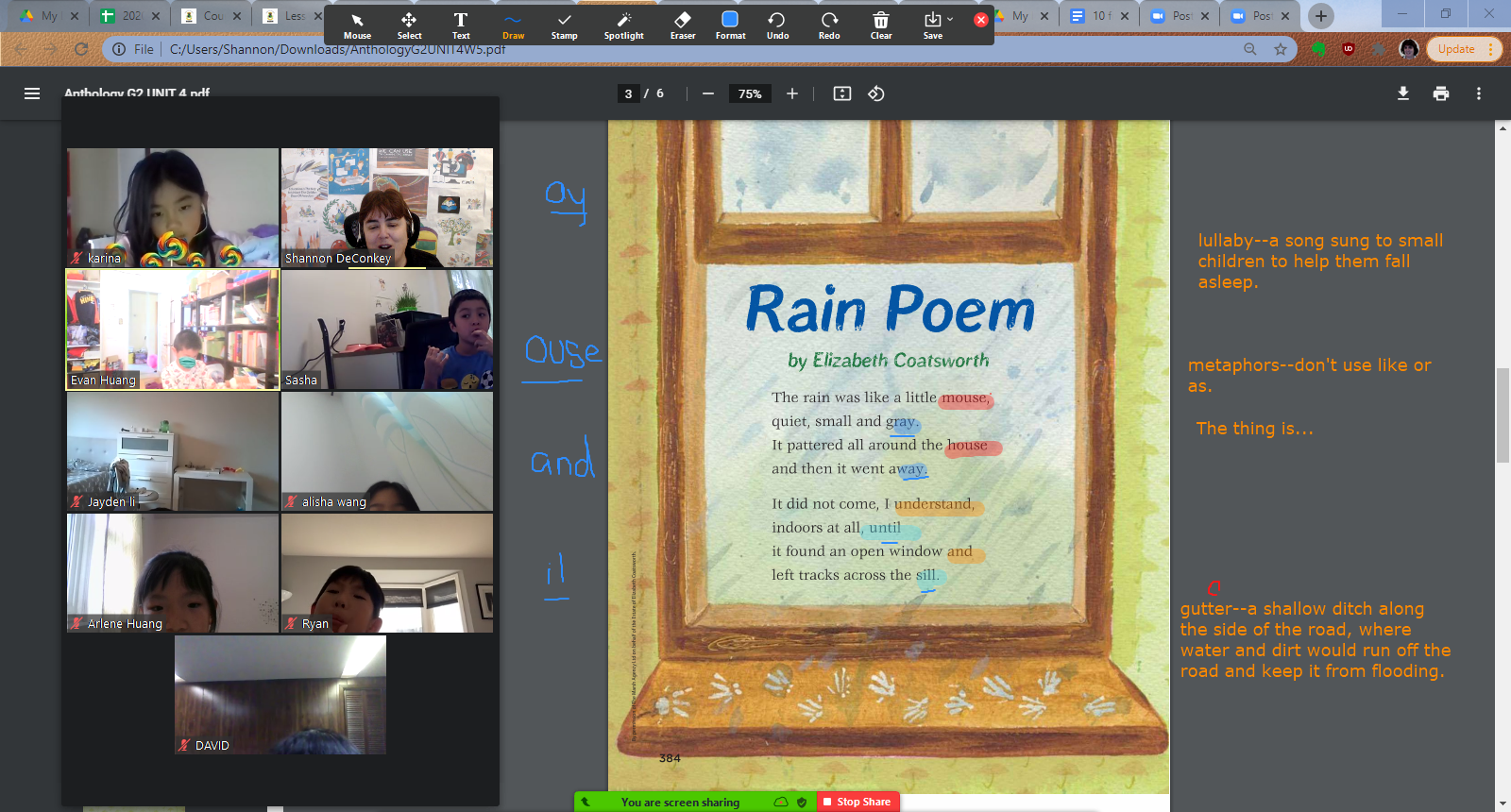Edit the PDF page number field
Viewport: 1511px width, 812px height.
click(x=628, y=93)
